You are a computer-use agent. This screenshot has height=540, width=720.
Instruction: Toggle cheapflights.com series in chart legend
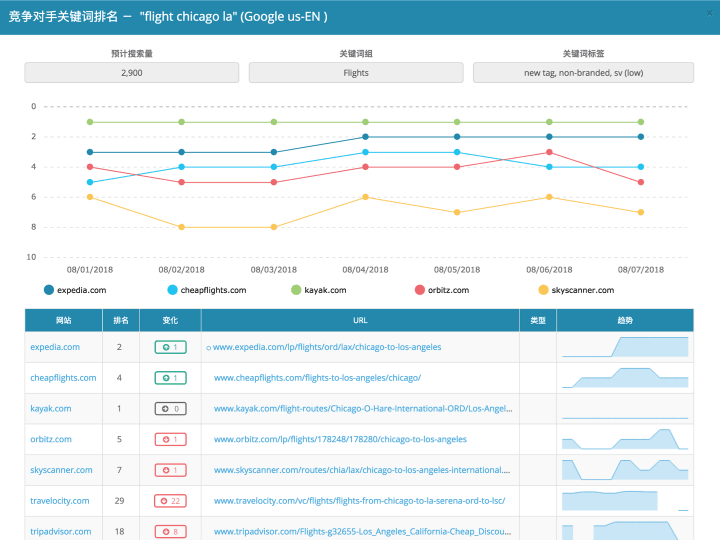tap(207, 290)
